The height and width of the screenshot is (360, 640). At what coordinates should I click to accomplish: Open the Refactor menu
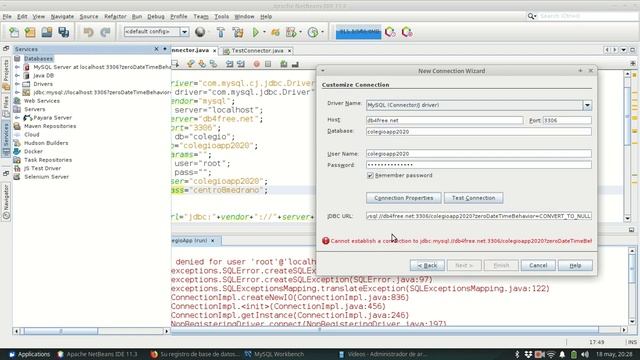(x=115, y=16)
